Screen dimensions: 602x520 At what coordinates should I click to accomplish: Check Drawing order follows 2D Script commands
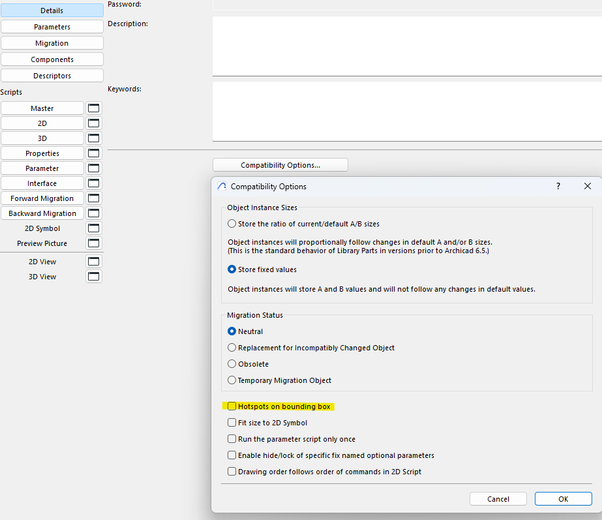pyautogui.click(x=324, y=472)
